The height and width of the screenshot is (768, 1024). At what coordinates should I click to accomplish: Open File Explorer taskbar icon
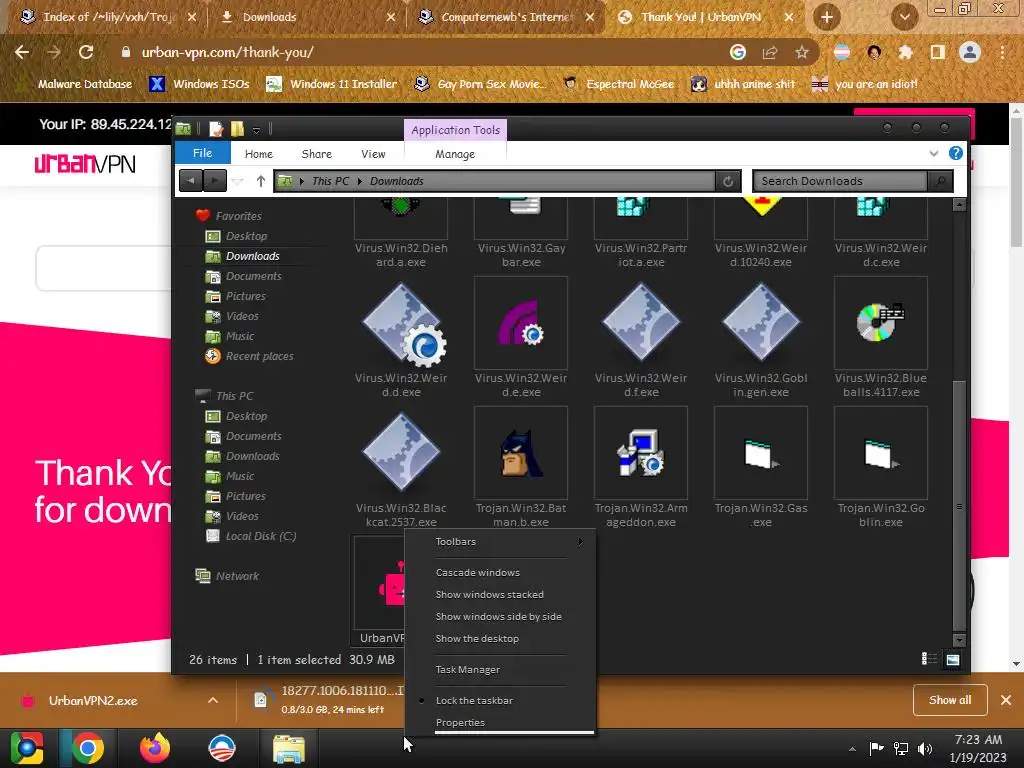288,749
